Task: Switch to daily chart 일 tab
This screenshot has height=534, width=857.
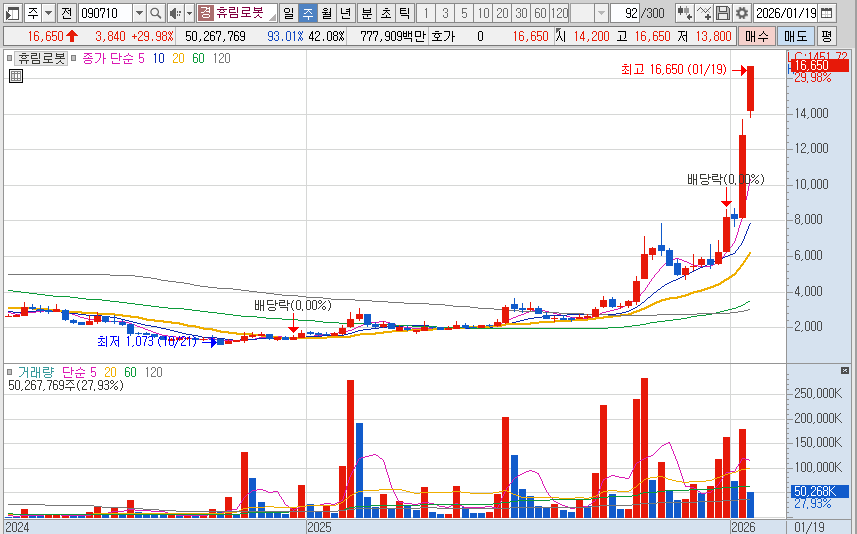Action: pos(288,13)
